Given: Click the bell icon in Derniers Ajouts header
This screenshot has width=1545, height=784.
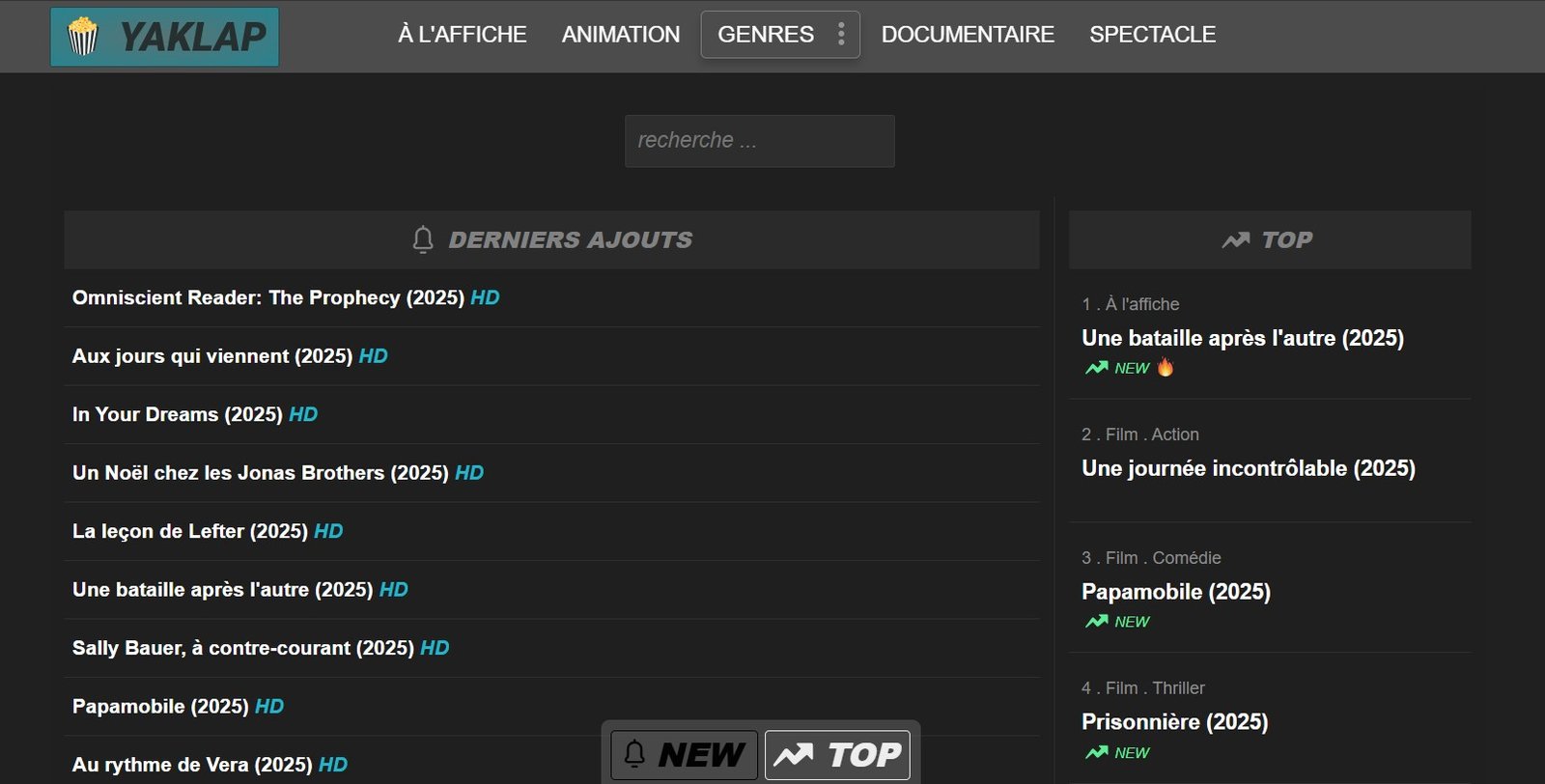Looking at the screenshot, I should tap(423, 239).
